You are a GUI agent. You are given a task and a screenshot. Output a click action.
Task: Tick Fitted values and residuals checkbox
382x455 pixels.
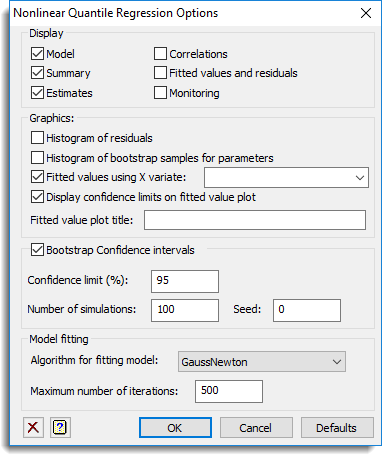click(160, 73)
